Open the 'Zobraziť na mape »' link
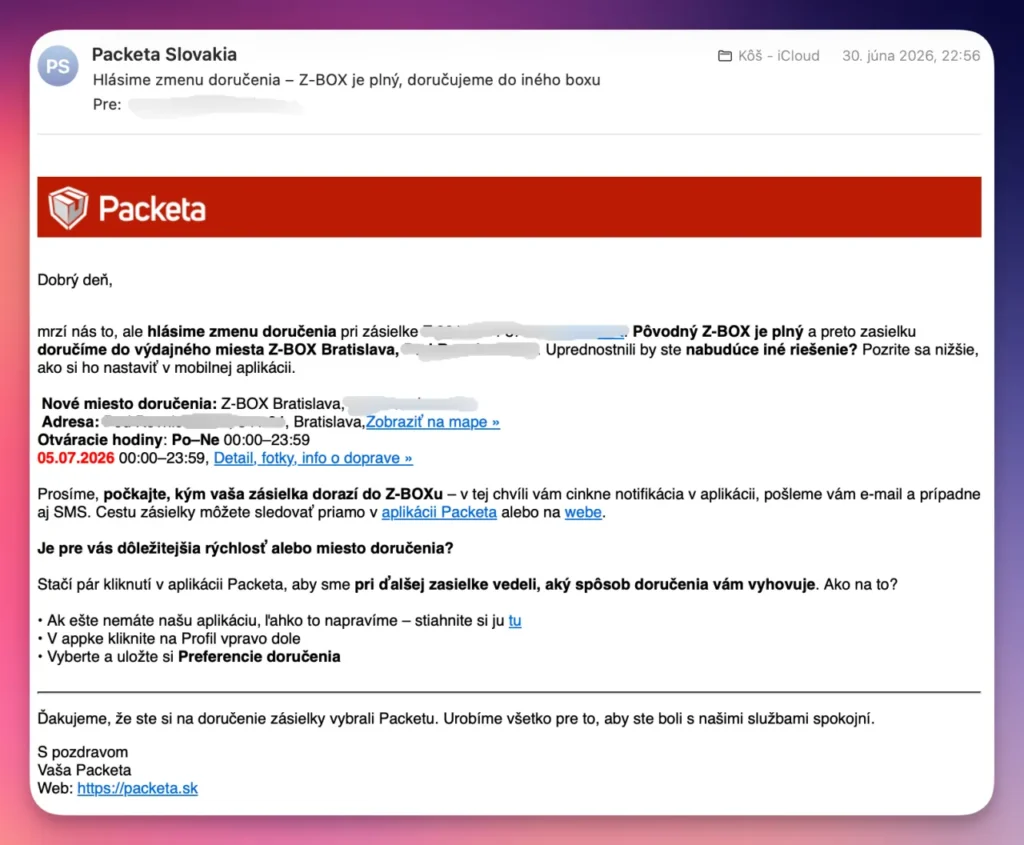The width and height of the screenshot is (1024, 845). pyautogui.click(x=433, y=422)
